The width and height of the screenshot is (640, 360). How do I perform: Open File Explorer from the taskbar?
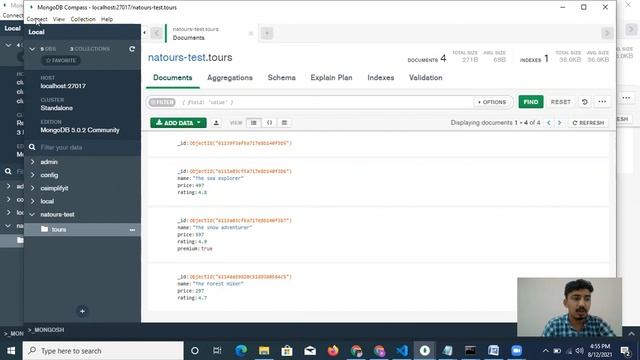click(264, 351)
